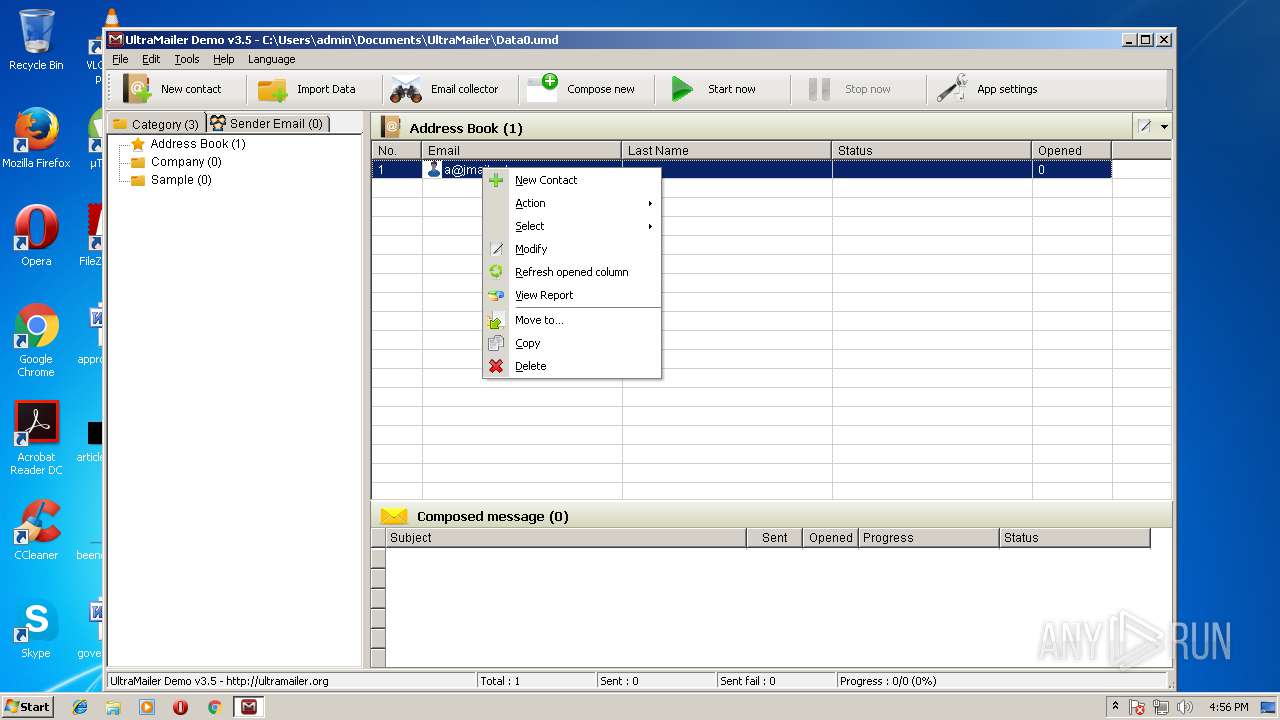The height and width of the screenshot is (720, 1280).
Task: Click the volume speaker icon in the system tray
Action: (1185, 707)
